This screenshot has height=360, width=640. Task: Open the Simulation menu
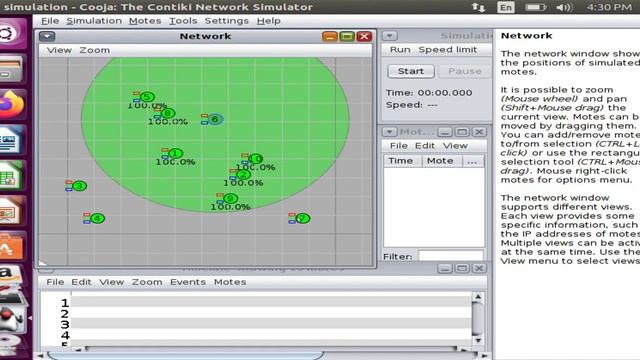94,21
